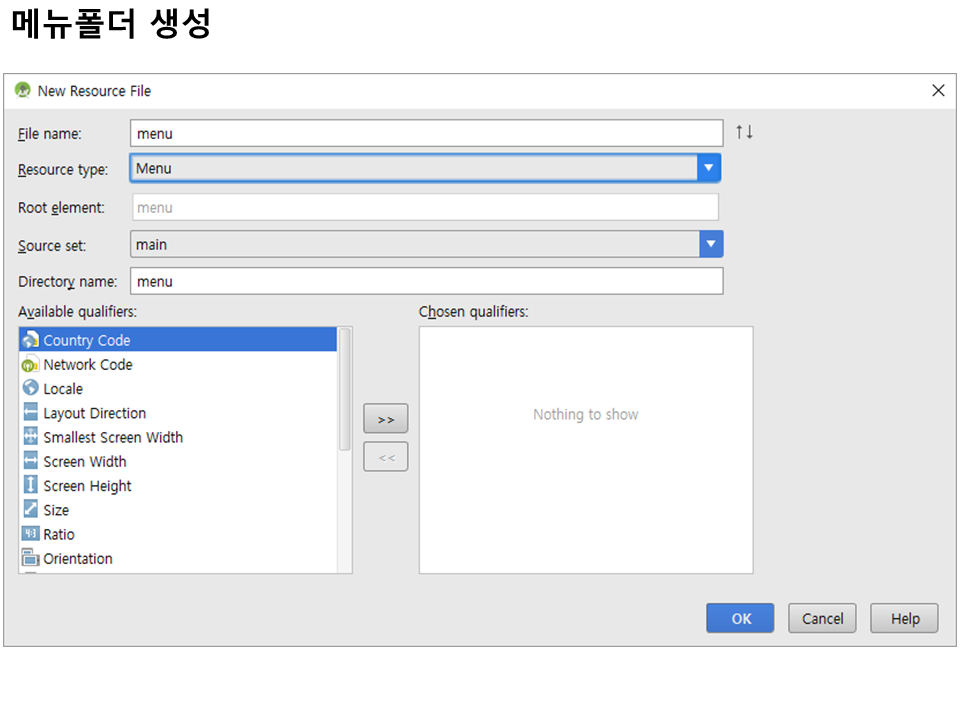Click the Network Code qualifier icon
The image size is (960, 720).
[x=30, y=365]
